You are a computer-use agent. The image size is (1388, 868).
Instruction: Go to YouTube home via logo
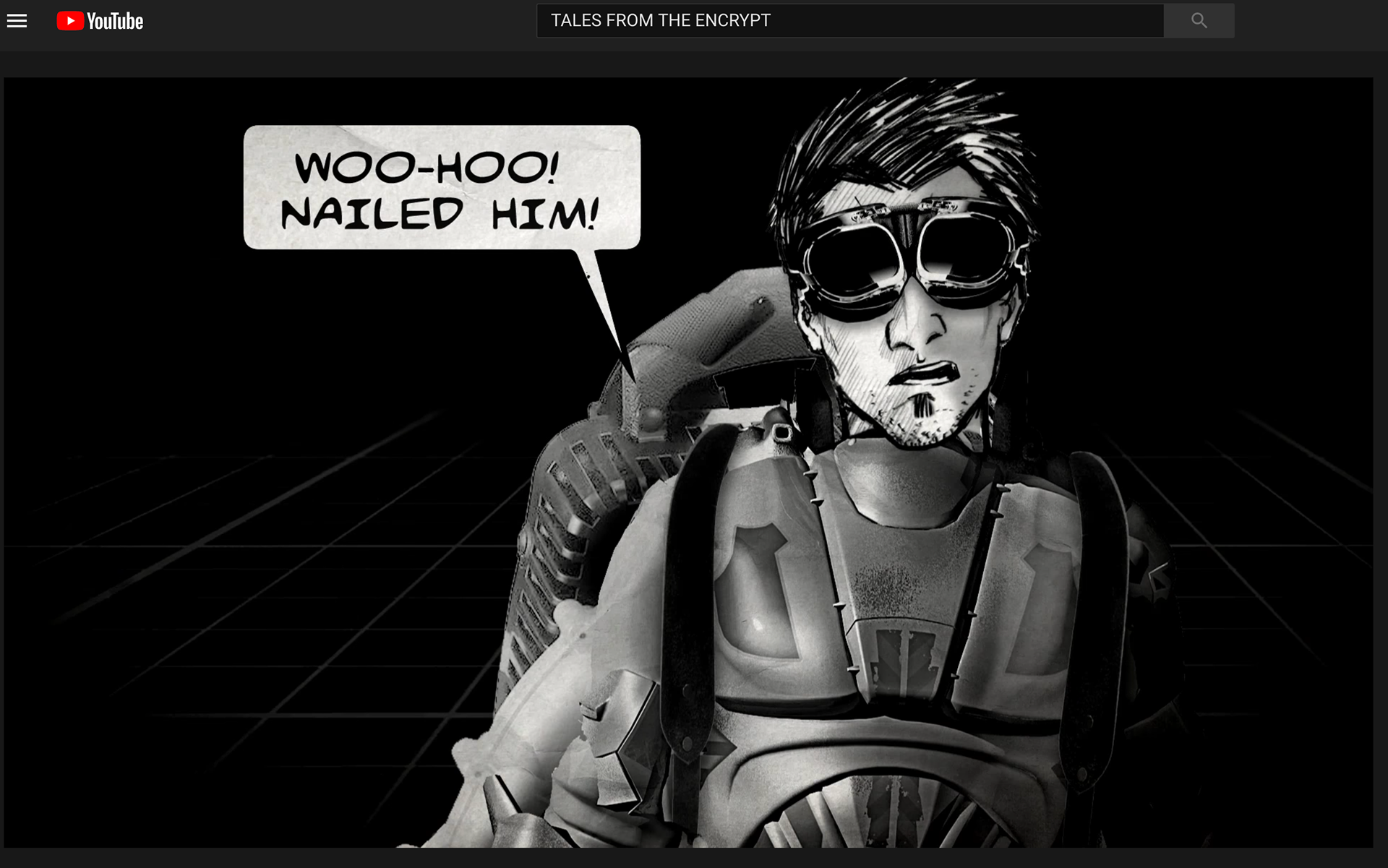[x=100, y=21]
